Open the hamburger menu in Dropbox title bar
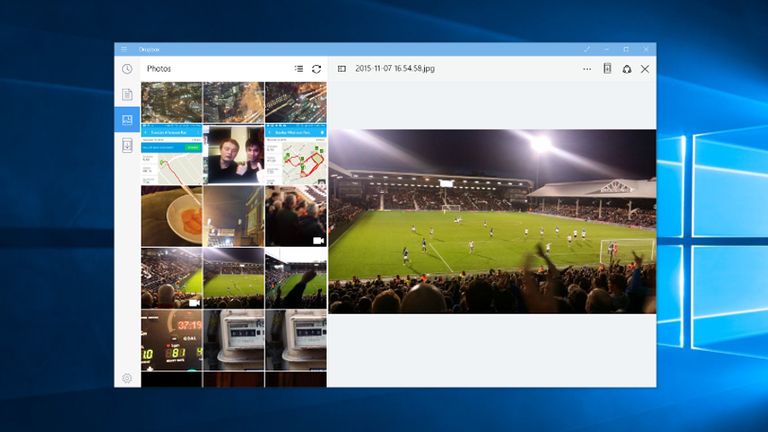 coord(124,49)
